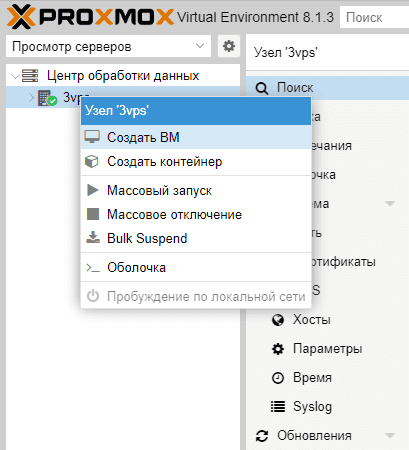Collapse the Центр обработки данных tree node
Image resolution: width=409 pixels, height=450 pixels.
coord(15,76)
